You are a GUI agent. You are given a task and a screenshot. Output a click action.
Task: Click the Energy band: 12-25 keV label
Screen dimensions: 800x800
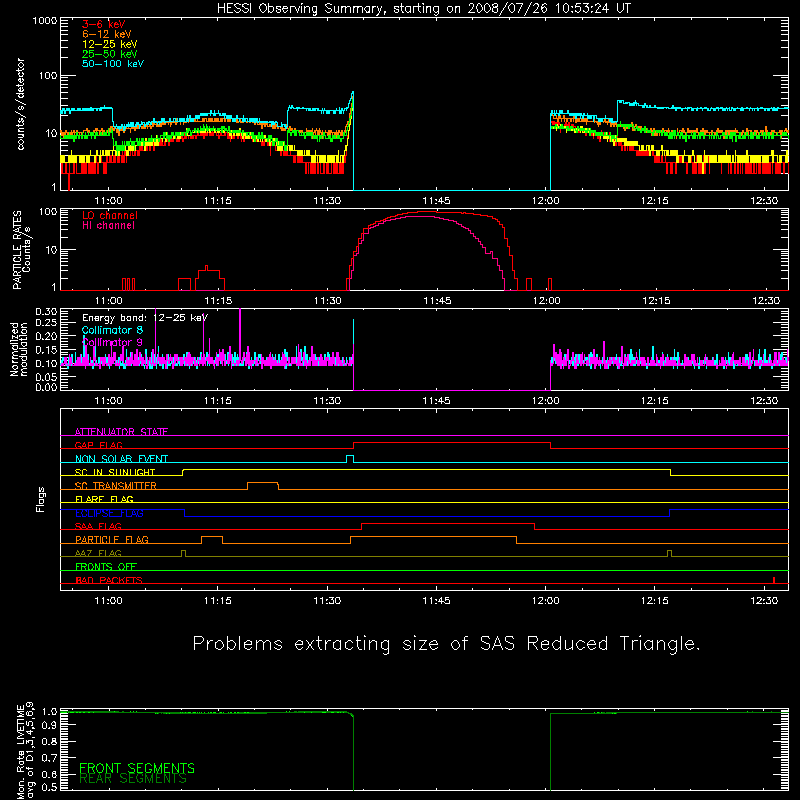pyautogui.click(x=145, y=318)
